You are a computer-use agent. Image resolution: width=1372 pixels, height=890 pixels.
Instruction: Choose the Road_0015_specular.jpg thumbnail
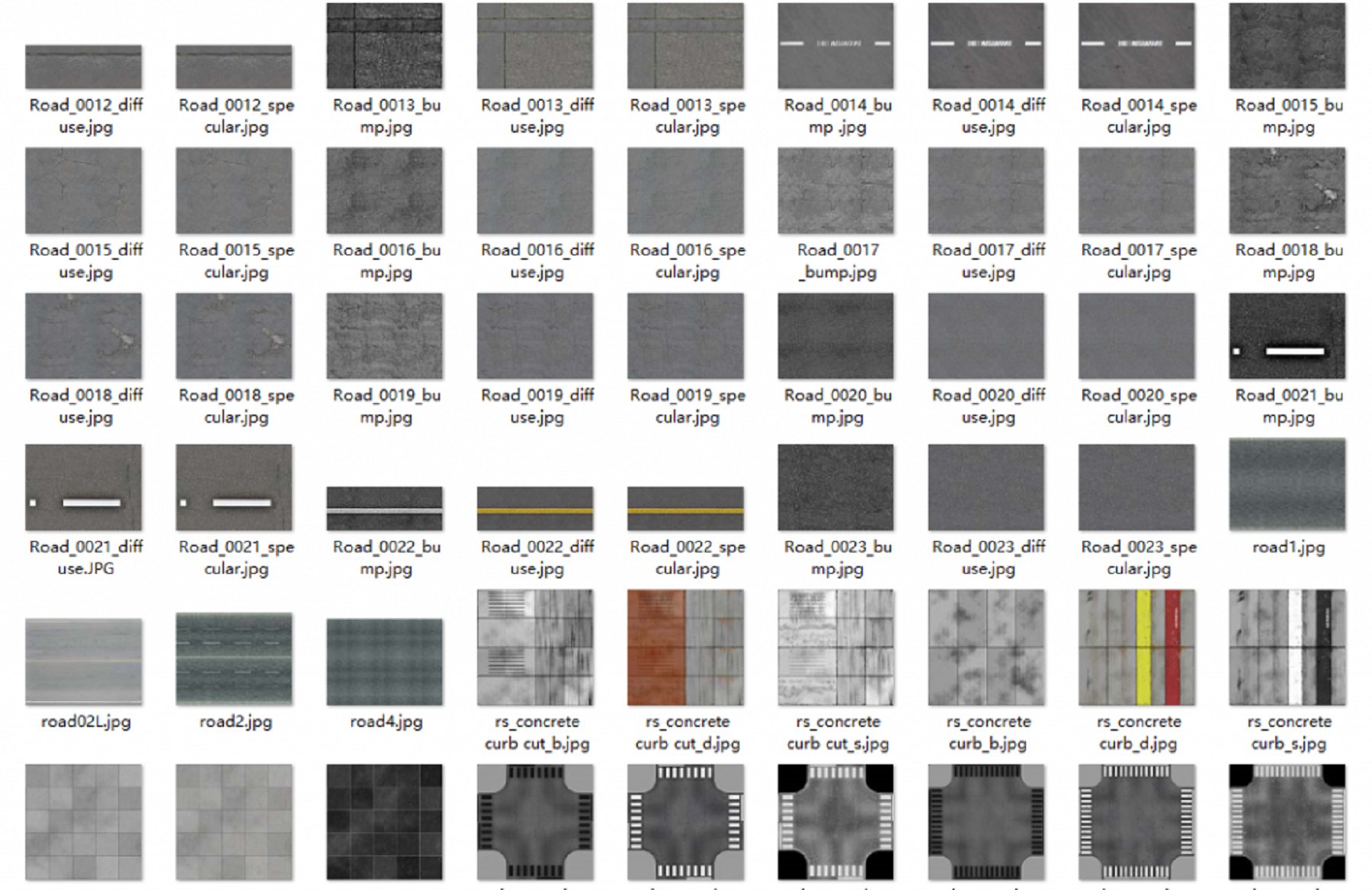pyautogui.click(x=234, y=190)
